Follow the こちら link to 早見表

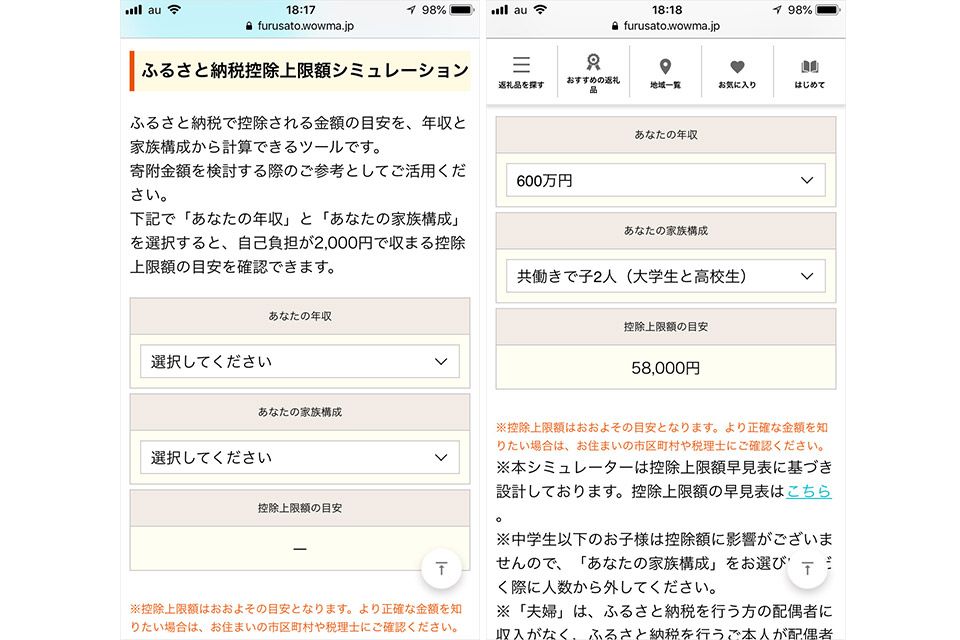[809, 491]
